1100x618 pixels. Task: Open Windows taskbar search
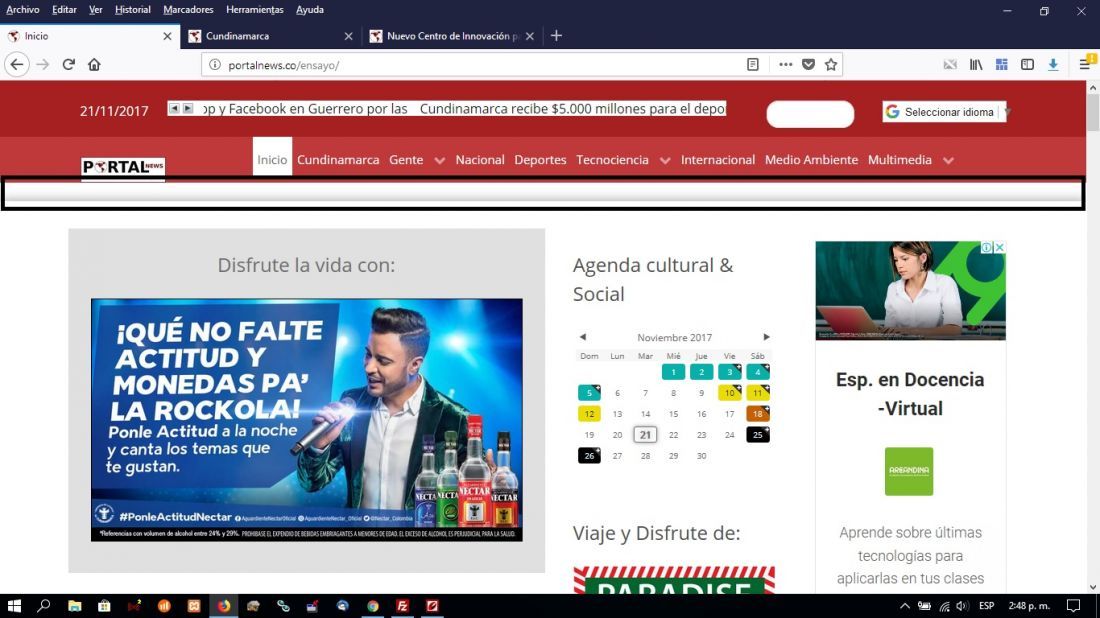(43, 606)
